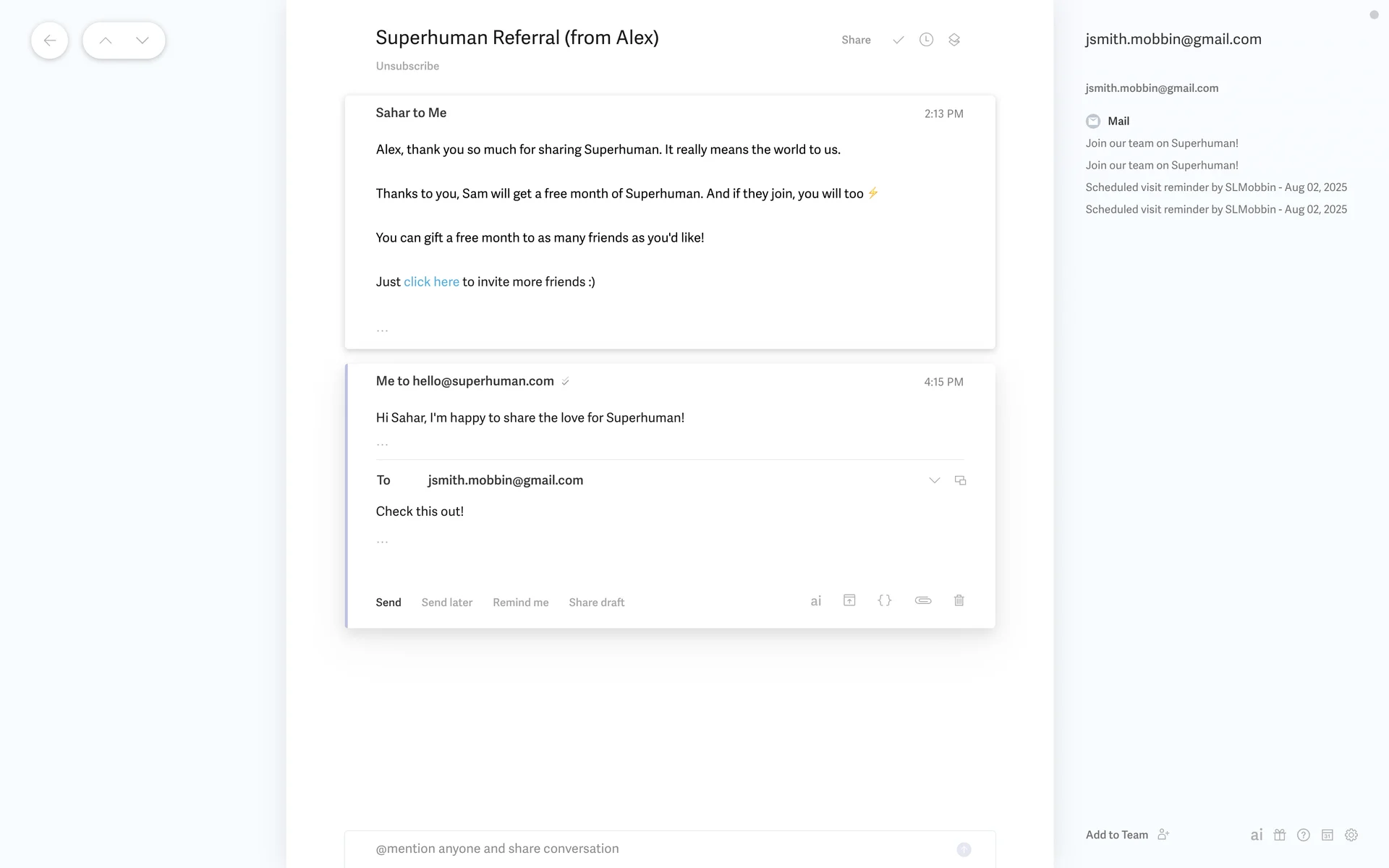
Task: Choose the Send later option
Action: 446,603
